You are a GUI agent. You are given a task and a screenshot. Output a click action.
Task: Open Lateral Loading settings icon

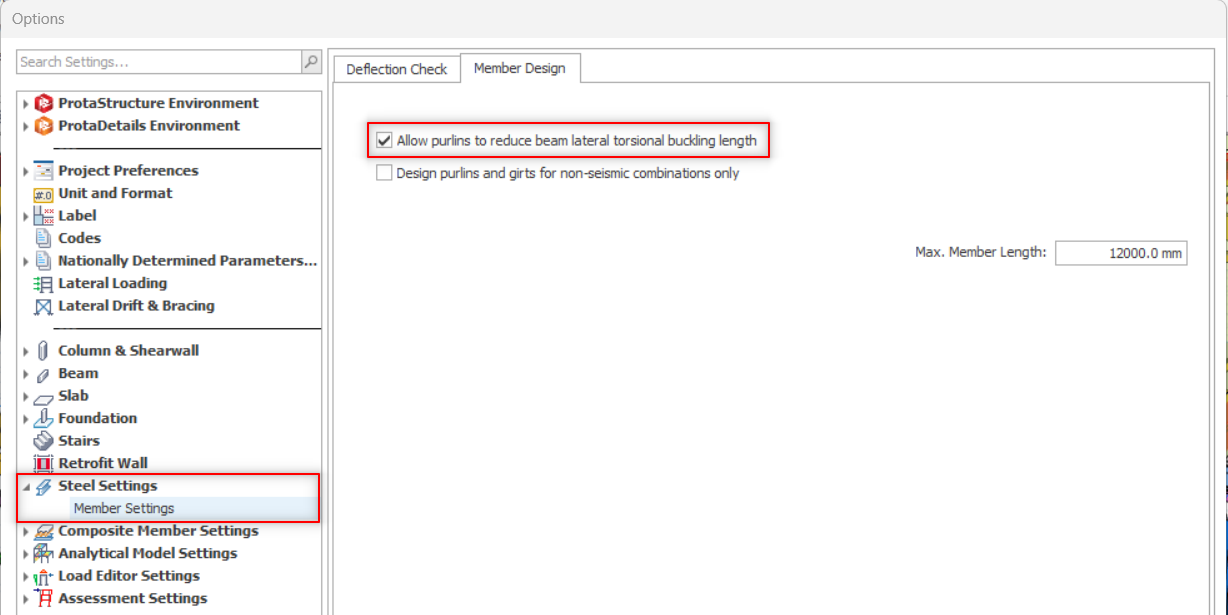pyautogui.click(x=43, y=284)
